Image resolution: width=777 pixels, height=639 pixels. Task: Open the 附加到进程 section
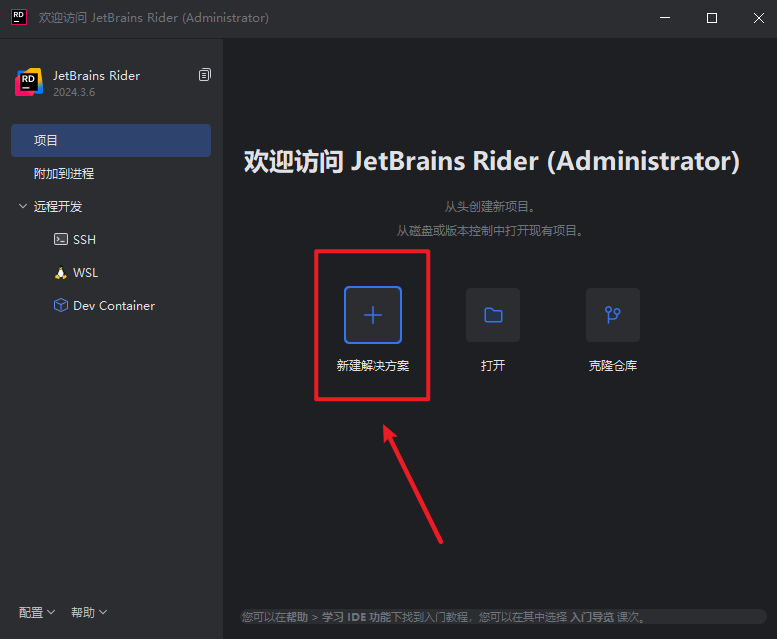pyautogui.click(x=64, y=173)
